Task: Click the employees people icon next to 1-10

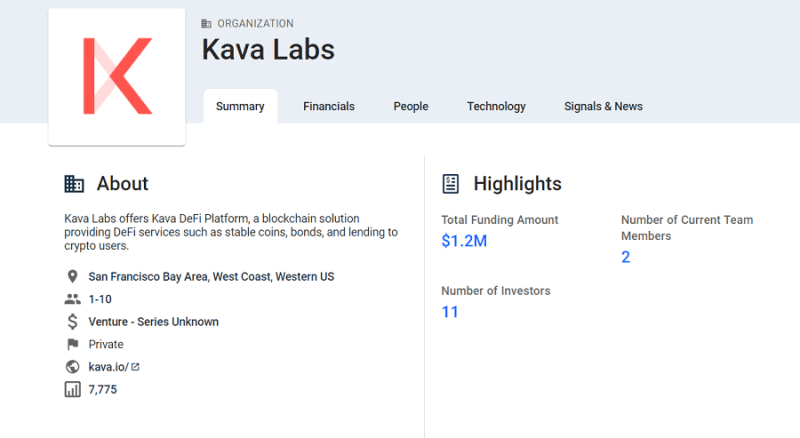Action: 72,299
